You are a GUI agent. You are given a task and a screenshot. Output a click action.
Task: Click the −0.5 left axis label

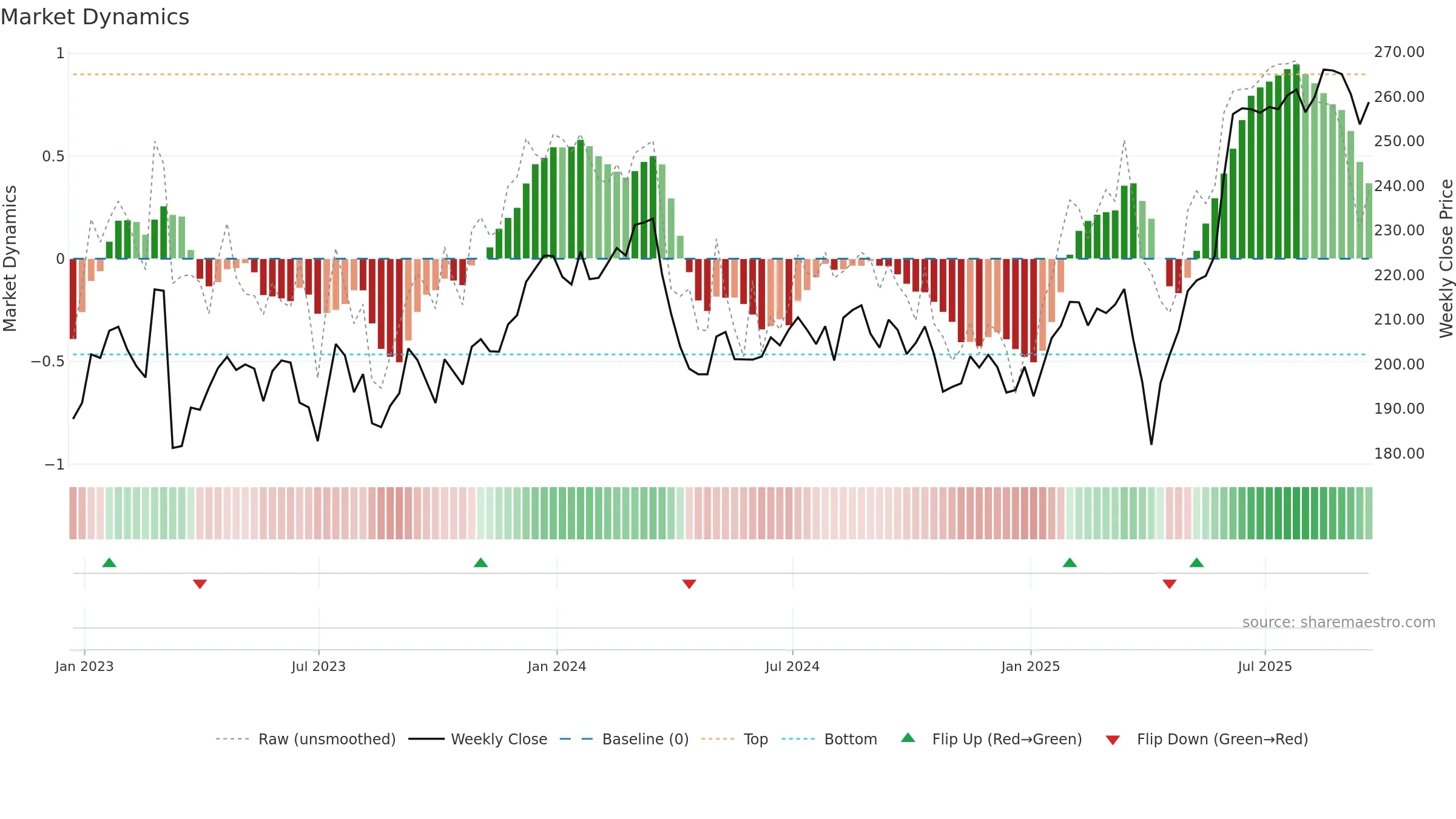pos(47,362)
